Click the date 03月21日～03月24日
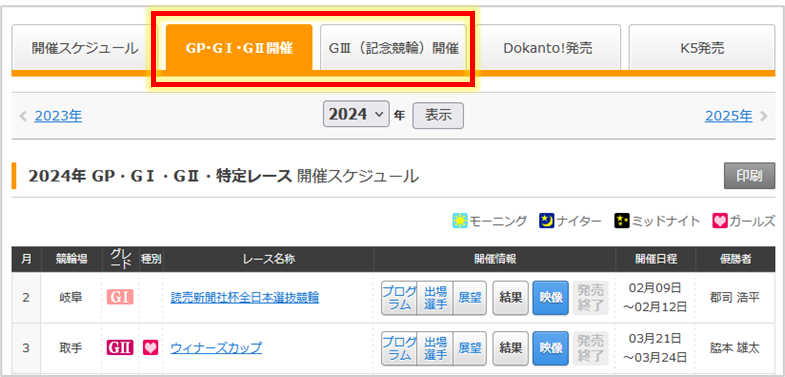This screenshot has width=785, height=377. (x=655, y=347)
